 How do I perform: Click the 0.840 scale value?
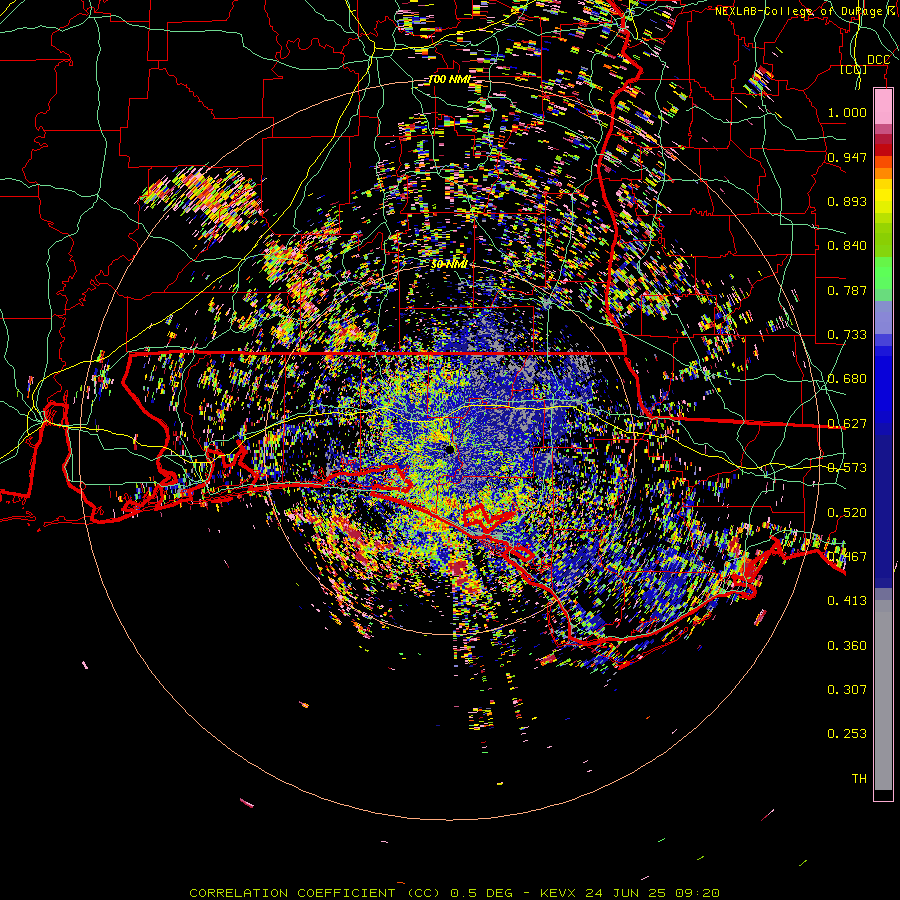(x=847, y=246)
